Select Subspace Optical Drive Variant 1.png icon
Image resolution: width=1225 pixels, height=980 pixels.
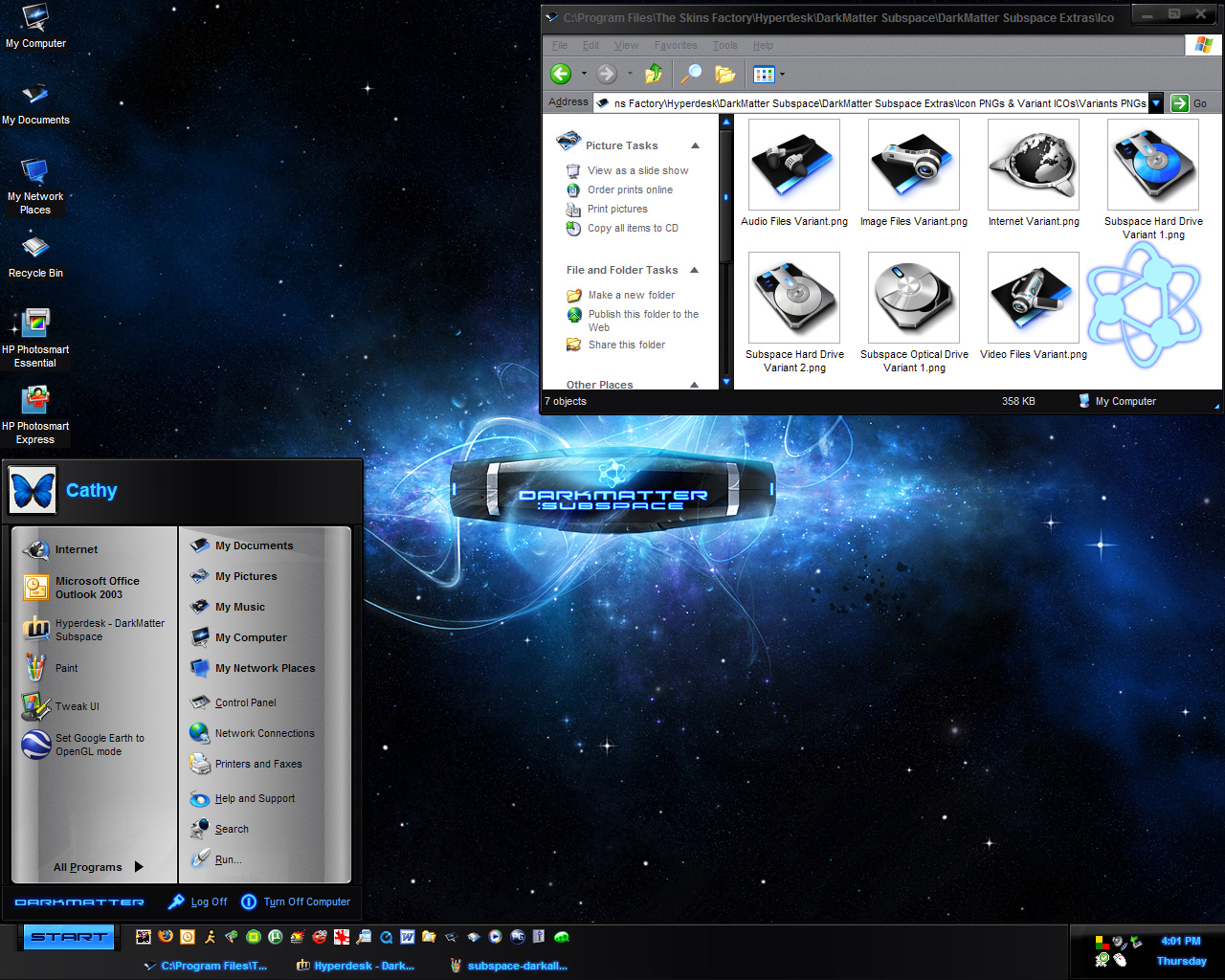[914, 298]
